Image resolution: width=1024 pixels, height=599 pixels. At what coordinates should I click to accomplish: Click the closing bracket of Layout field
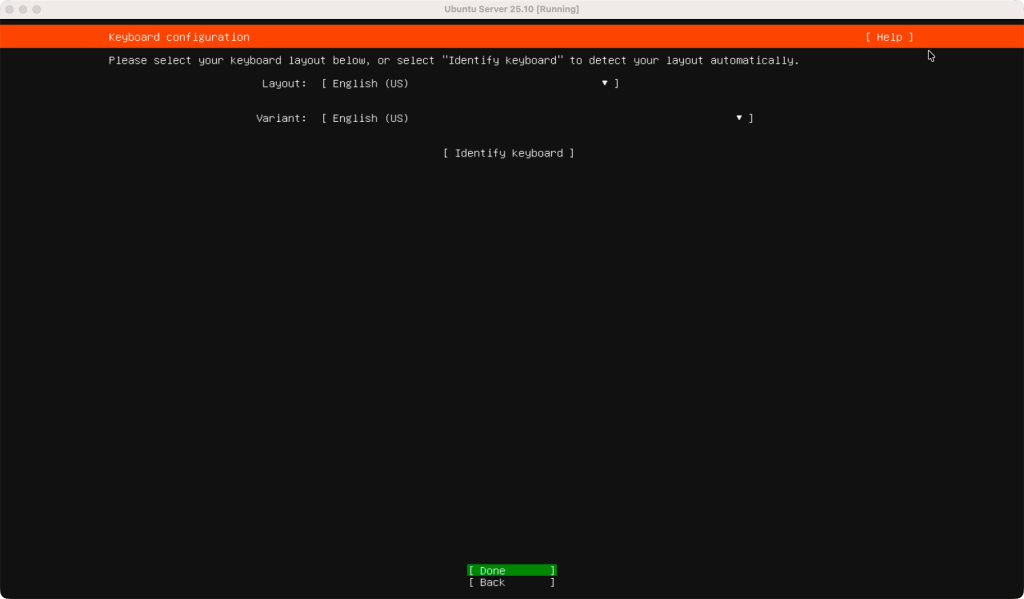pos(617,83)
